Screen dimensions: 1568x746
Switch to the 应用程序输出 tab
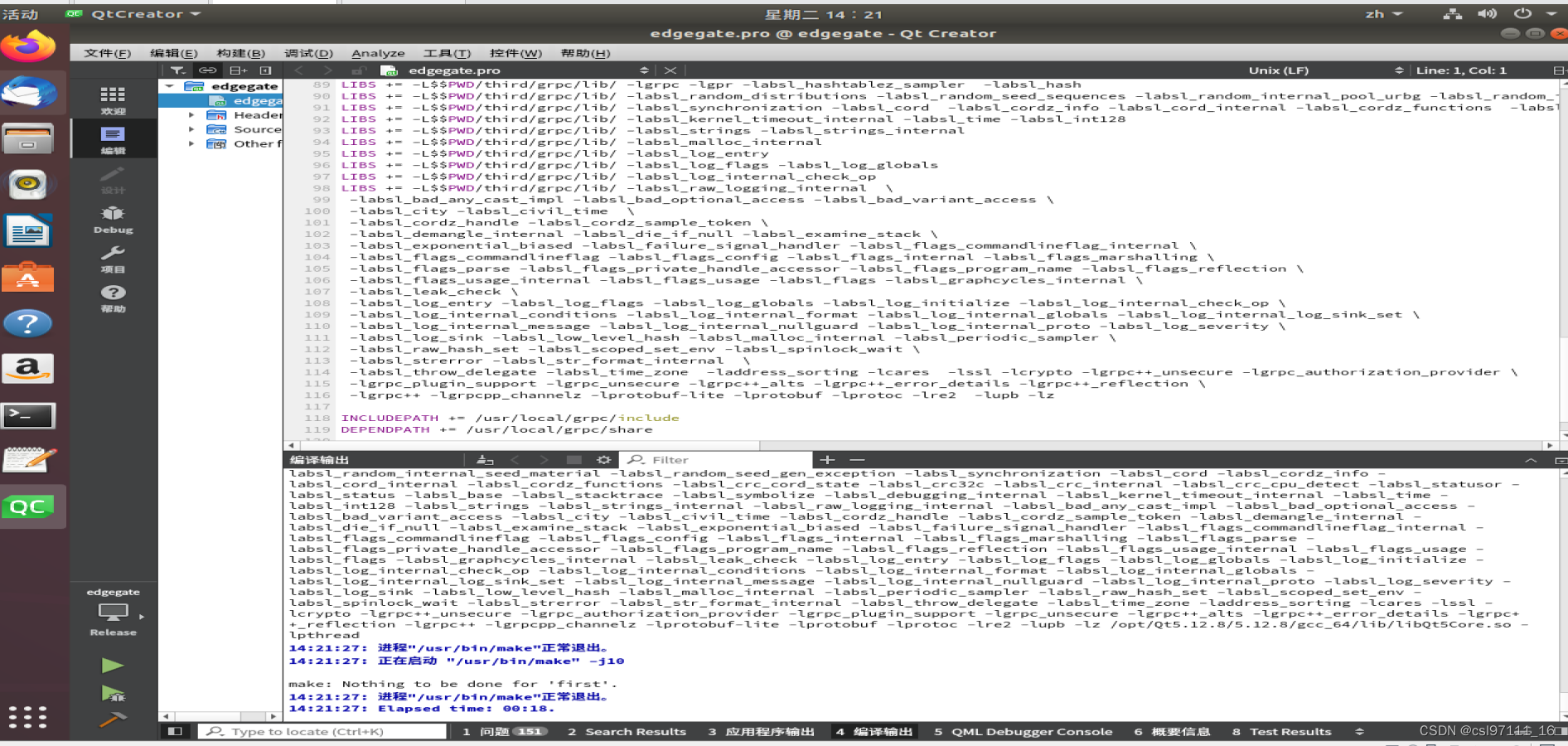point(761,731)
